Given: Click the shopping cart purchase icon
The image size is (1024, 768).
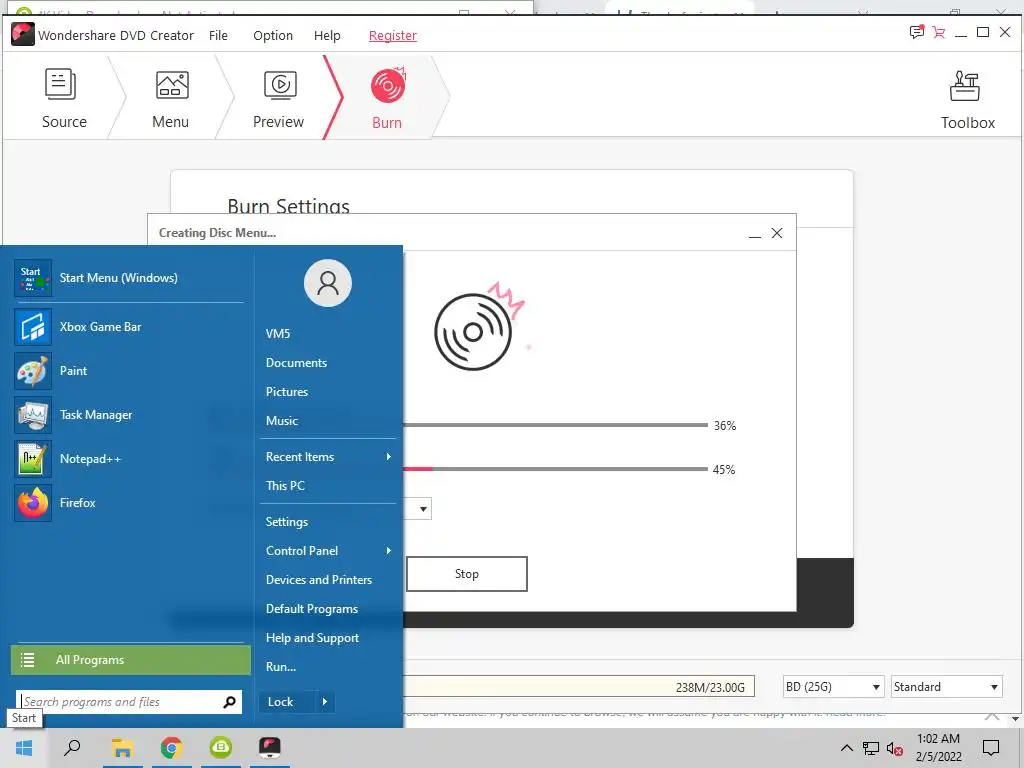Looking at the screenshot, I should [x=939, y=32].
